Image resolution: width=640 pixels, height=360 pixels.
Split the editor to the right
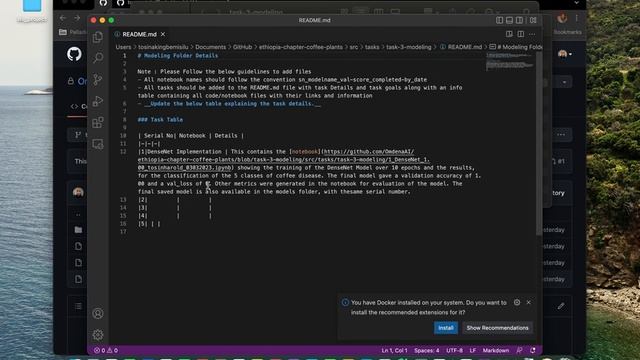pos(520,34)
